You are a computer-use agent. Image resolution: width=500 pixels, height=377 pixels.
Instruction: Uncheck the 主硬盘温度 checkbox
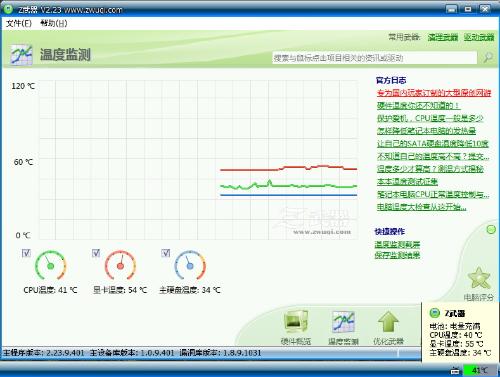[166, 253]
